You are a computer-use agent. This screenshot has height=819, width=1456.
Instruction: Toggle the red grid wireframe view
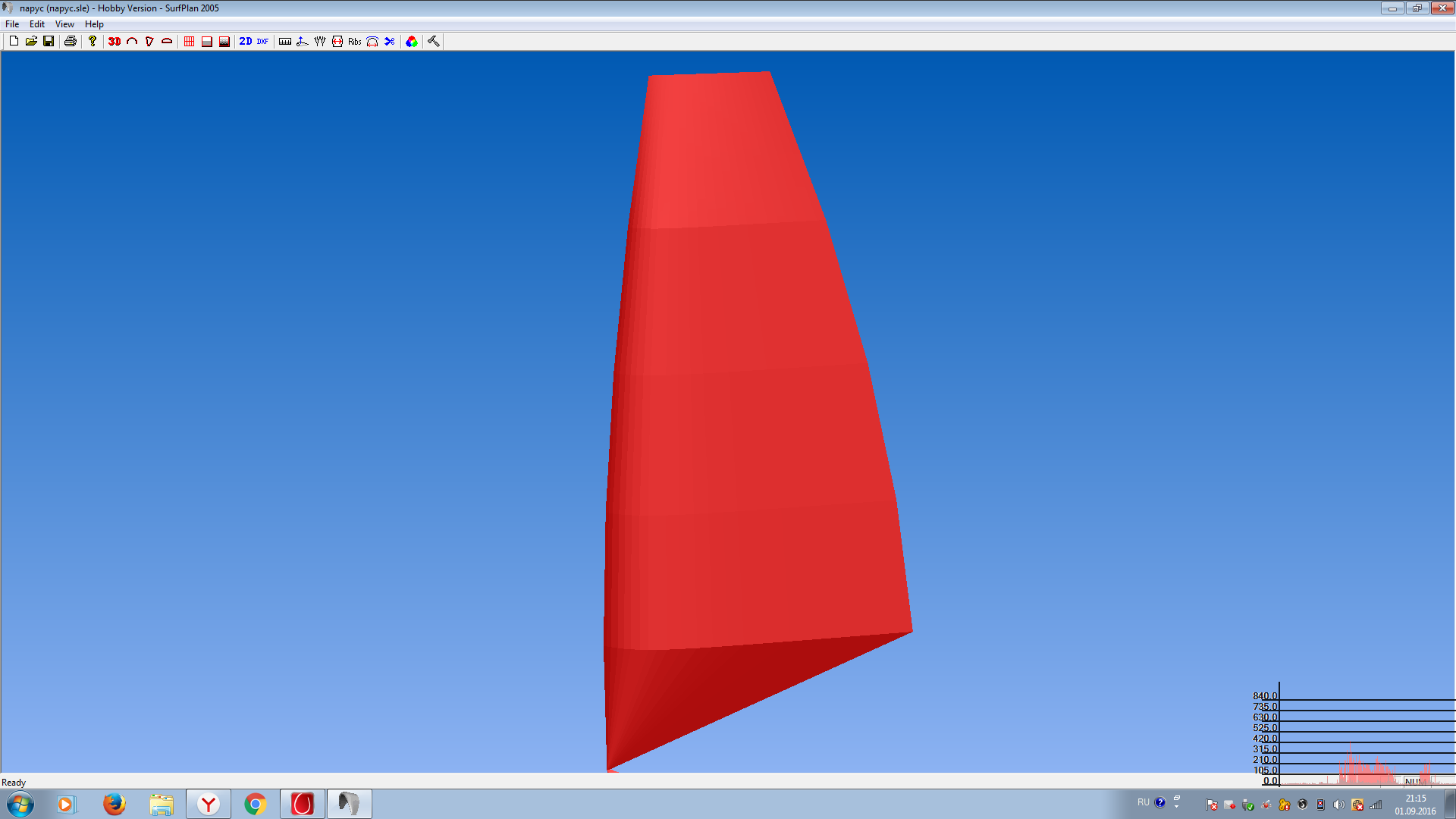coord(190,42)
